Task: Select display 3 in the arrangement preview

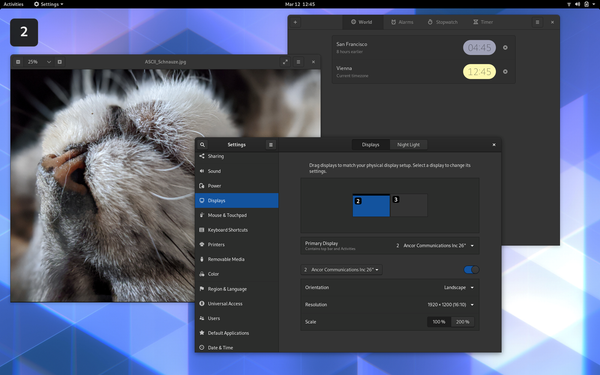Action: click(409, 205)
